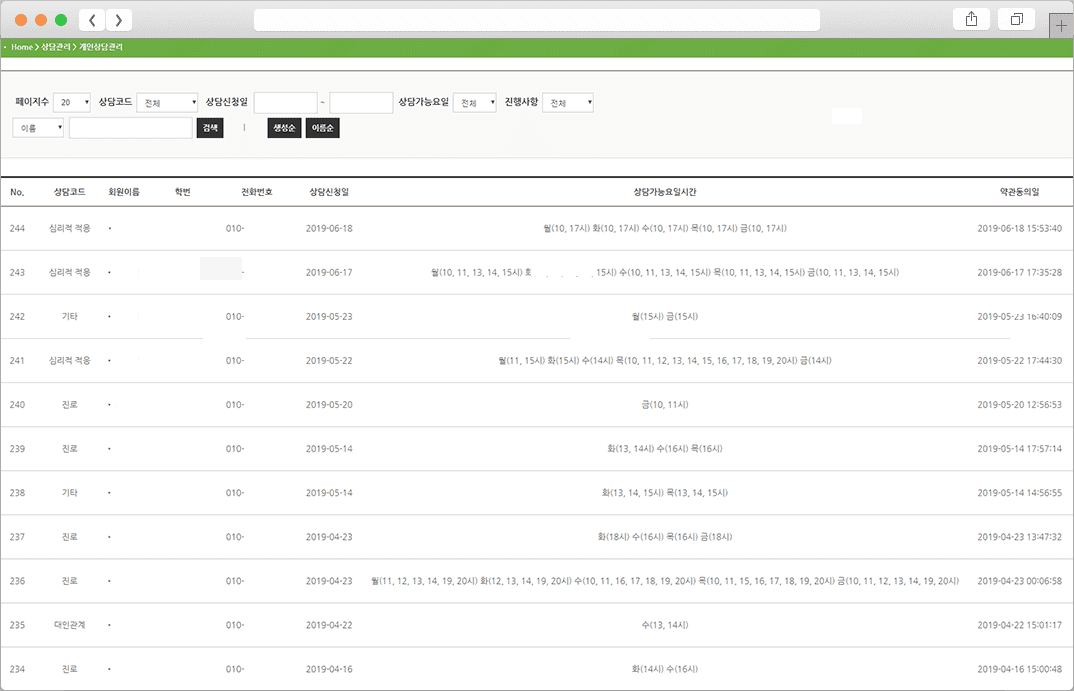This screenshot has height=691, width=1074.
Task: Select 기타 code in row 242
Action: point(70,316)
